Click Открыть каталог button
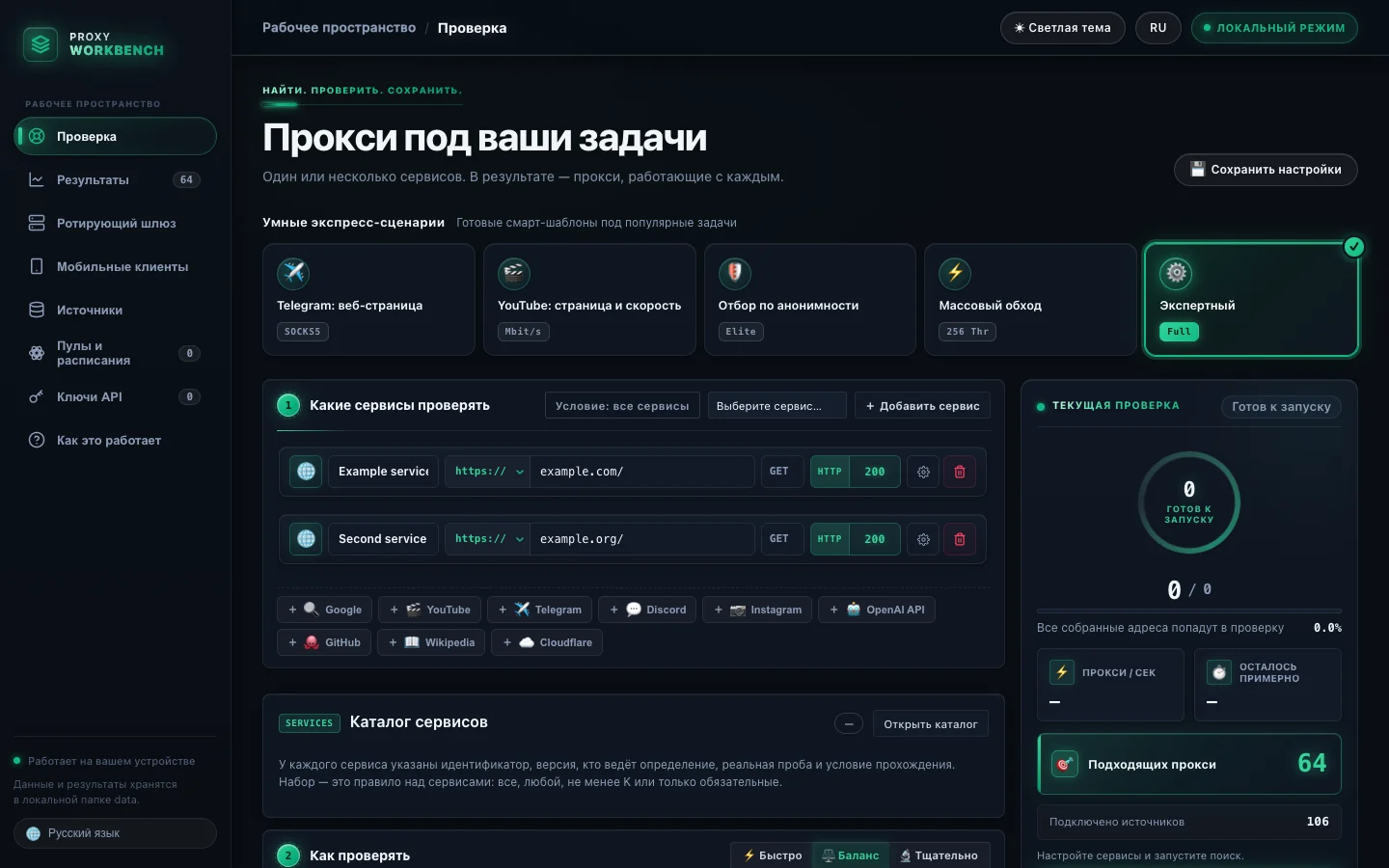The height and width of the screenshot is (868, 1389). point(930,724)
